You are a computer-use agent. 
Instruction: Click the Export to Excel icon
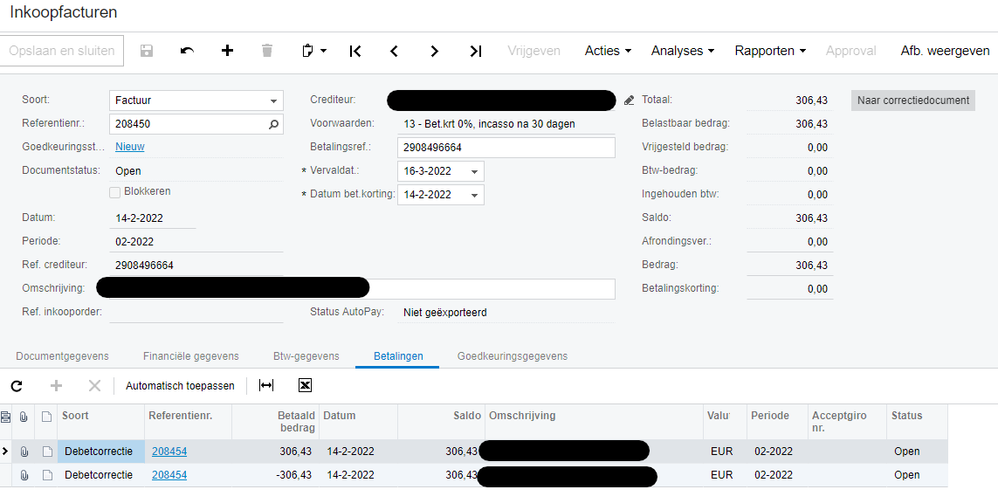click(305, 385)
